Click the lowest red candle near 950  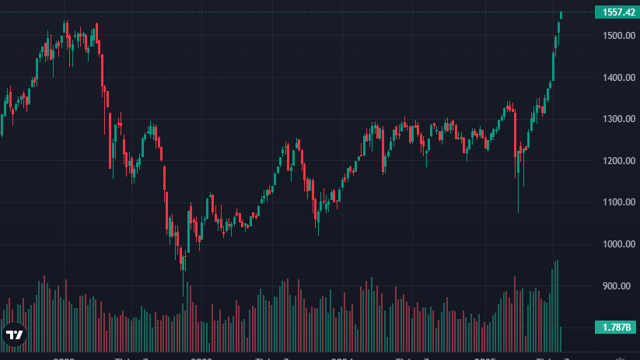[x=183, y=261]
